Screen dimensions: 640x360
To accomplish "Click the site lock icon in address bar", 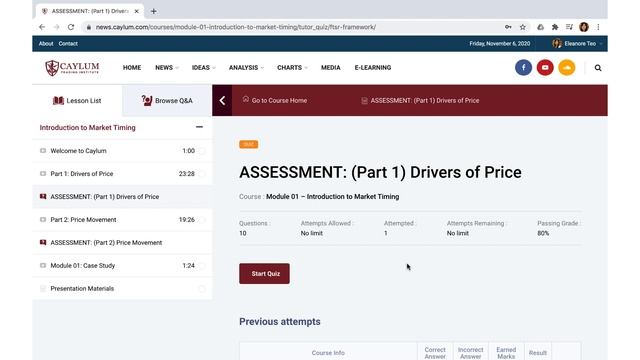I will pos(89,27).
